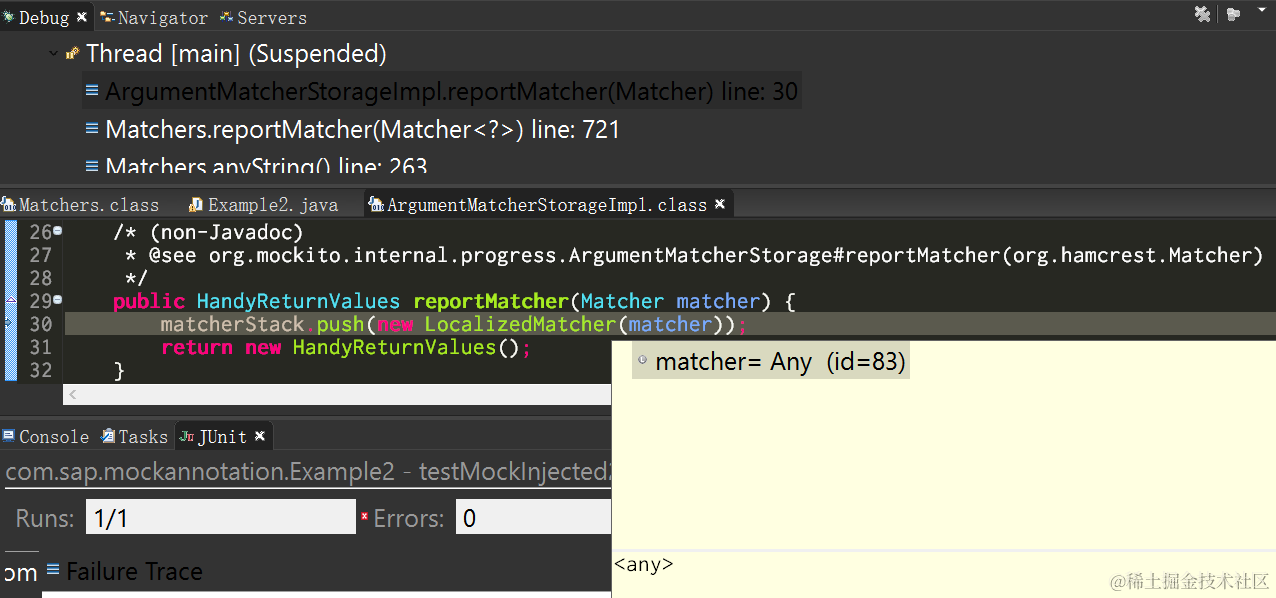Screen dimensions: 1276x598
Task: Close the JUnit view tab
Action: pos(260,437)
